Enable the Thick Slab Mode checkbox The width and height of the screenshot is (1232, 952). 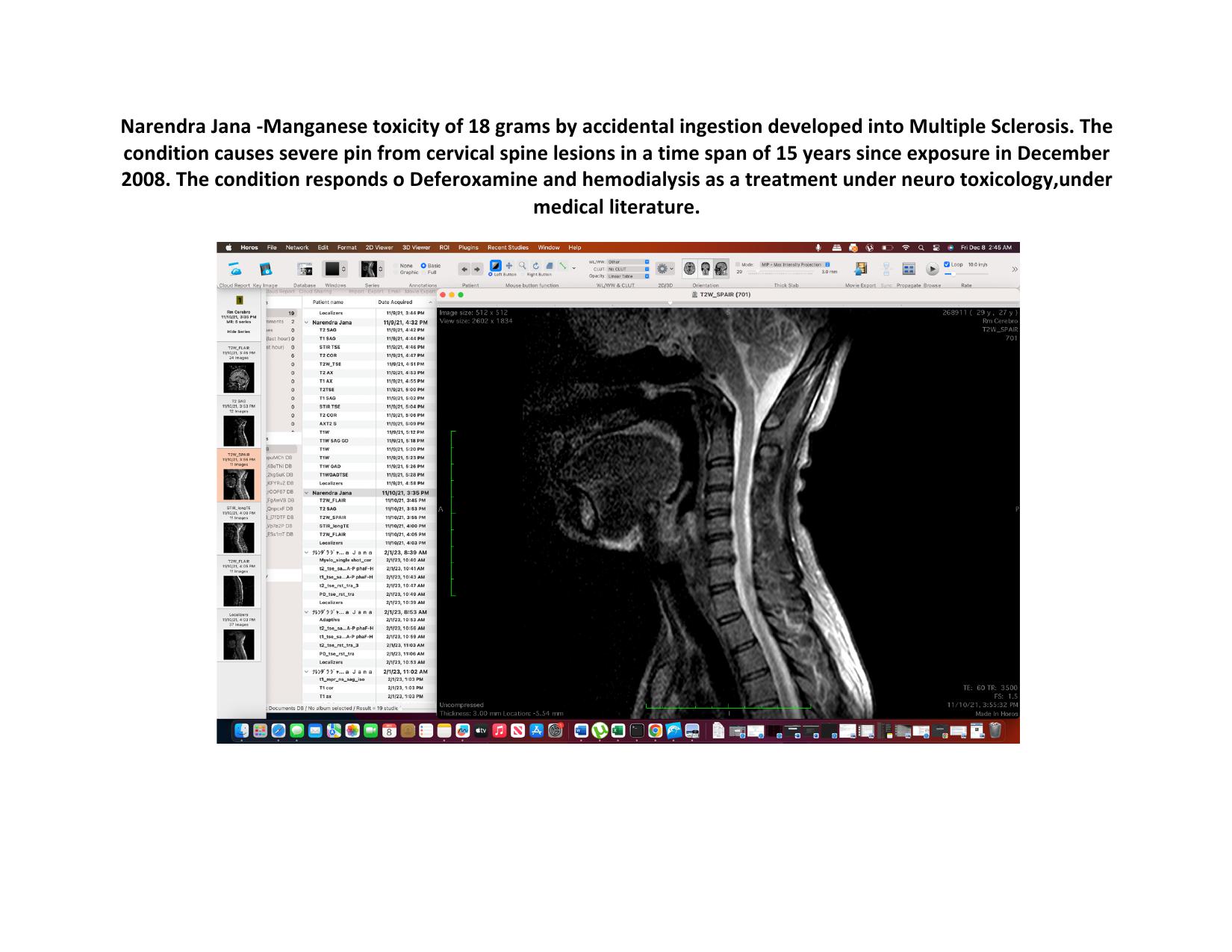(x=738, y=264)
